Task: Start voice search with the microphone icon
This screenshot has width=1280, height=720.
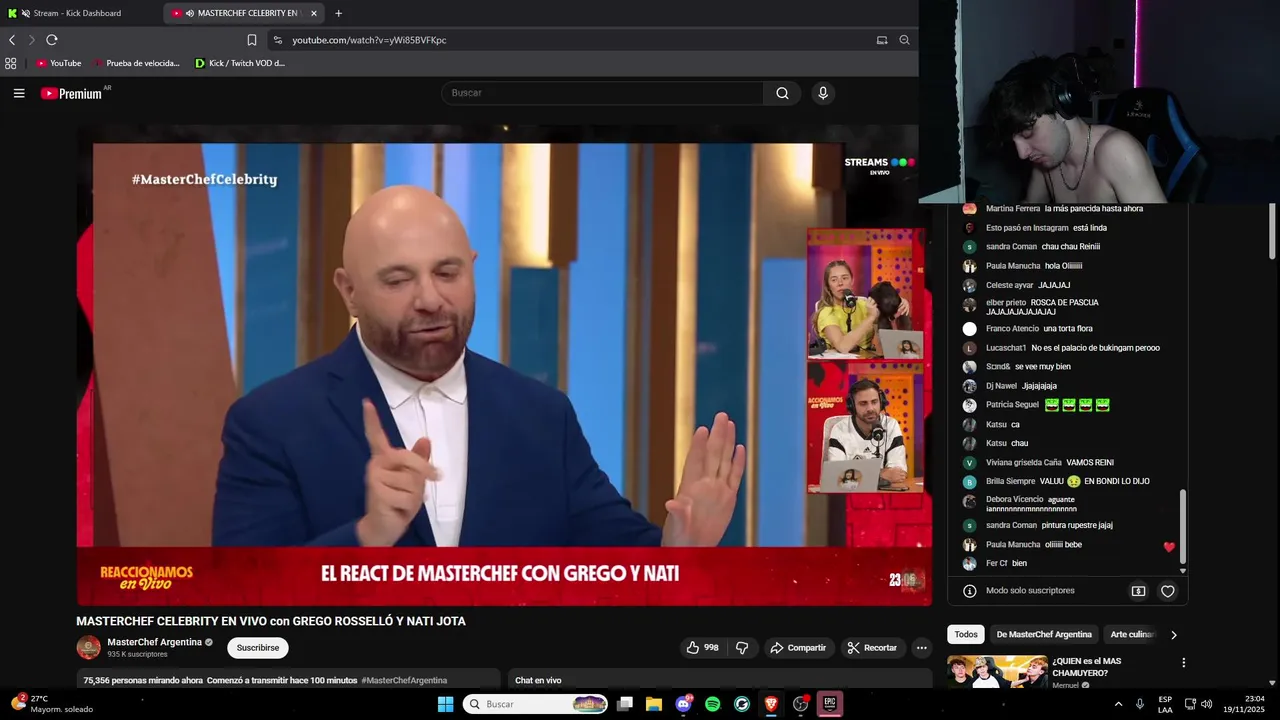Action: point(823,93)
